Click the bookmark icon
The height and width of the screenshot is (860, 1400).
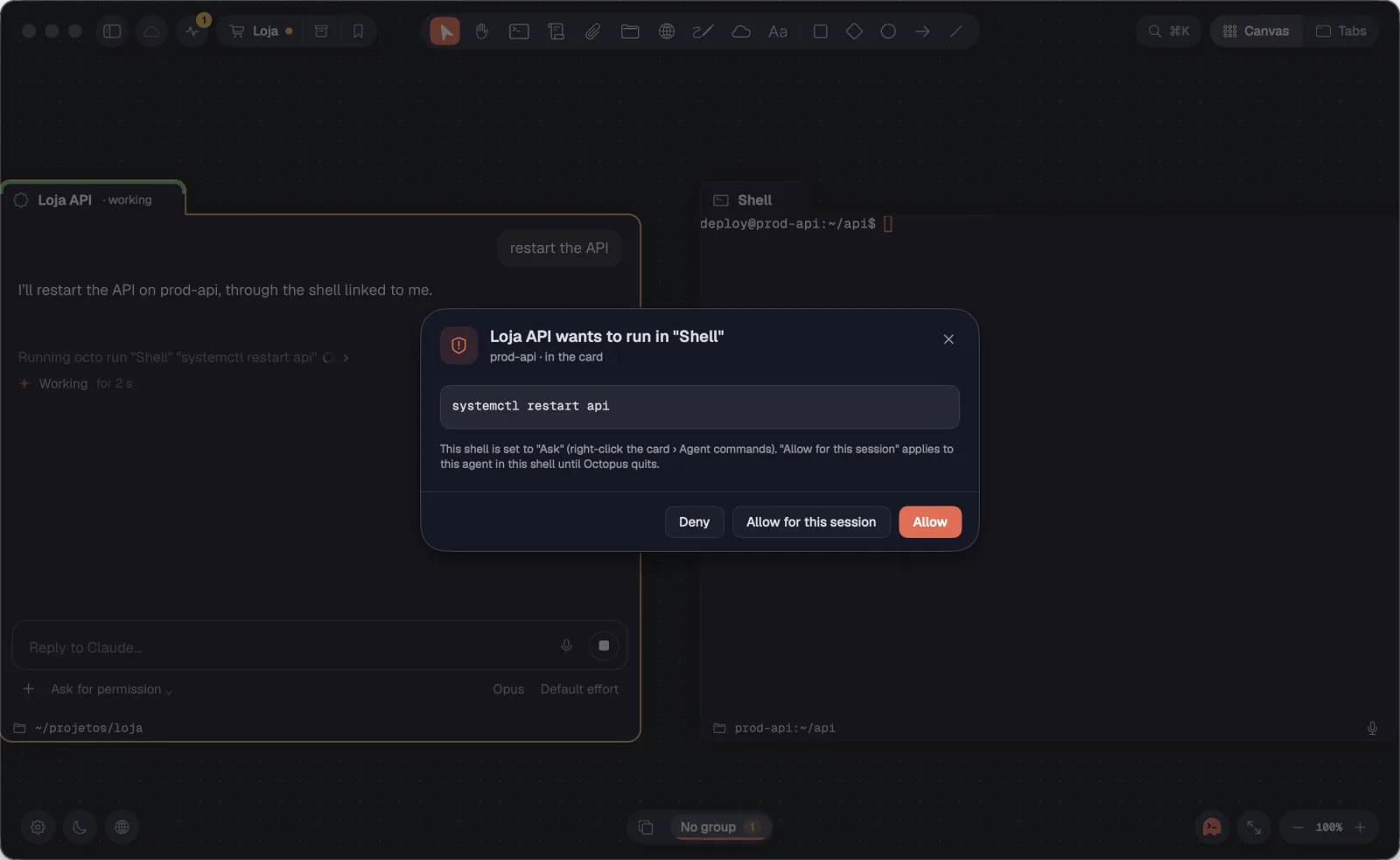[358, 31]
